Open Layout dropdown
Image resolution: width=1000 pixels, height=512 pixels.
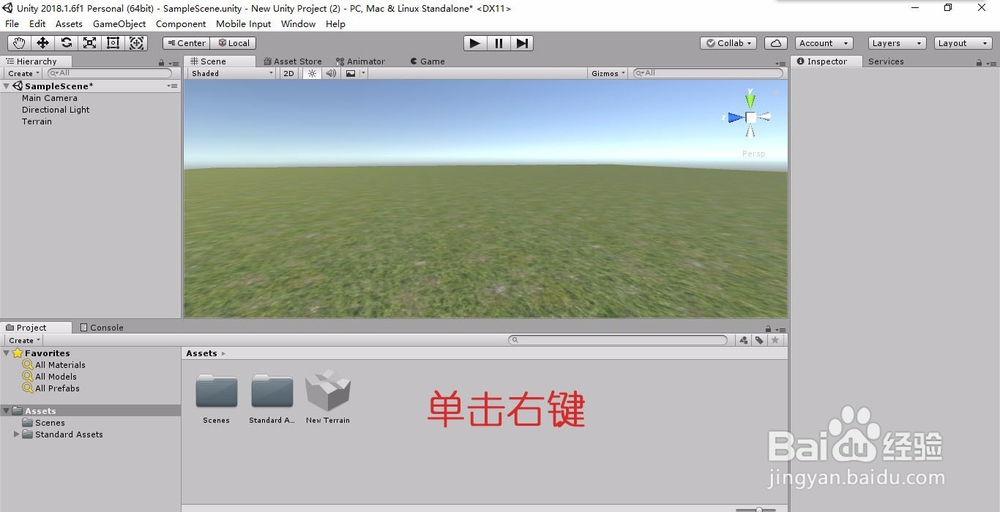click(x=963, y=43)
